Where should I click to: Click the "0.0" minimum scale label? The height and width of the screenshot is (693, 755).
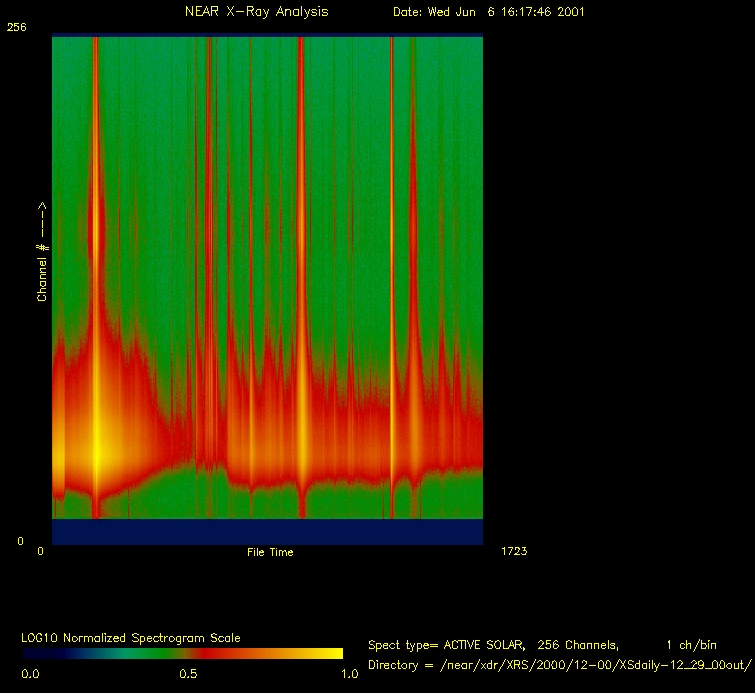pos(30,674)
